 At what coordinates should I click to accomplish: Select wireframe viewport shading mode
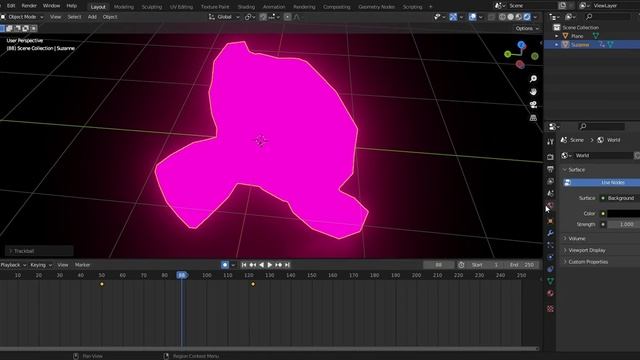[x=502, y=17]
